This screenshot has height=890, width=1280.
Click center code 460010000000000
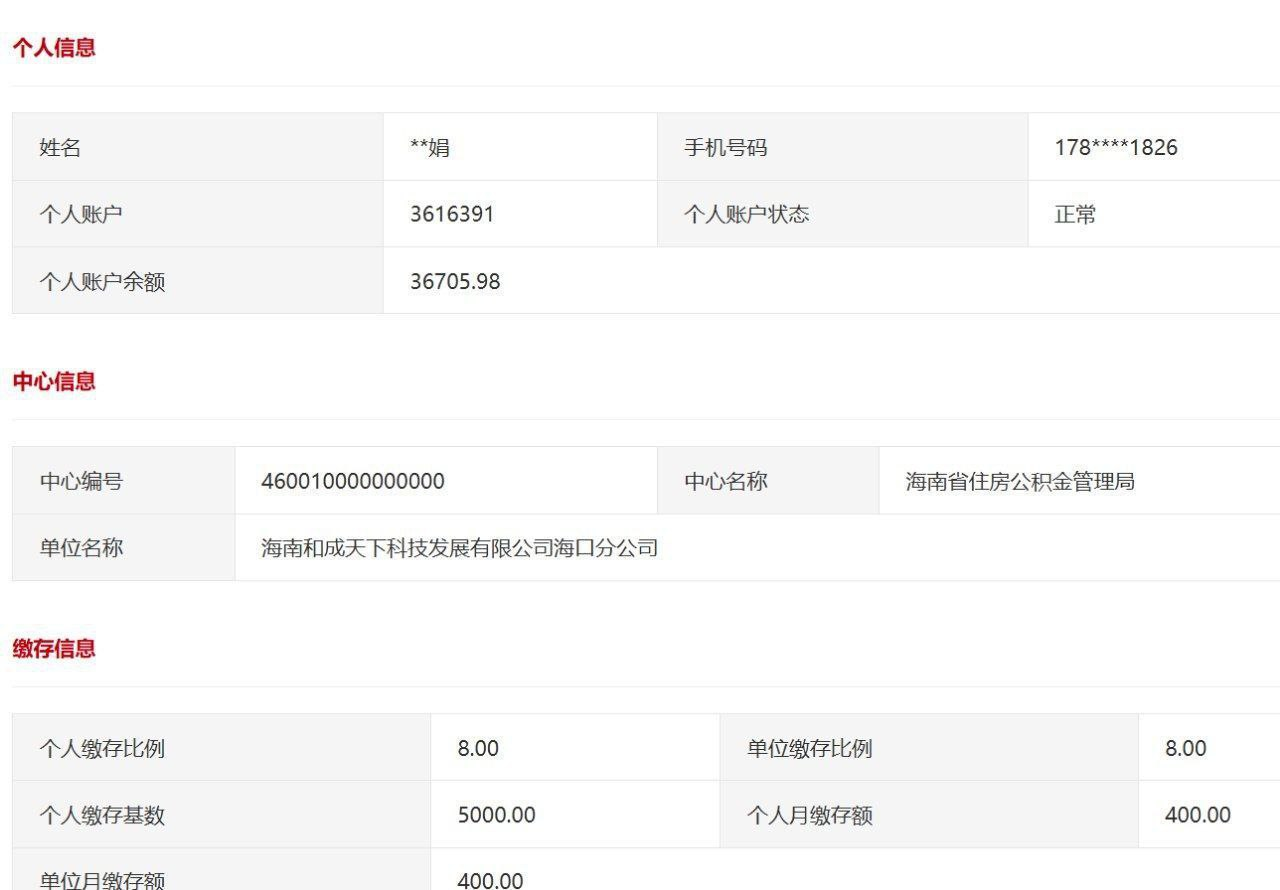coord(353,481)
